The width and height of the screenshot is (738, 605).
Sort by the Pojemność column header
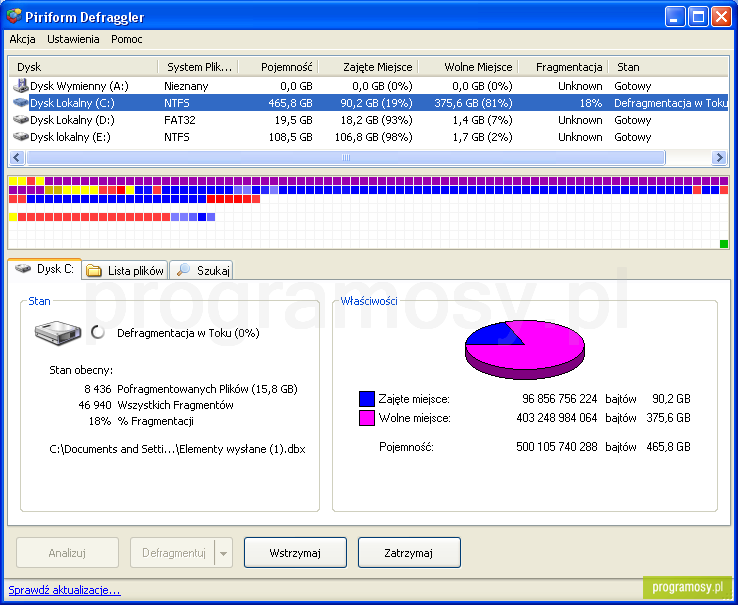click(279, 67)
